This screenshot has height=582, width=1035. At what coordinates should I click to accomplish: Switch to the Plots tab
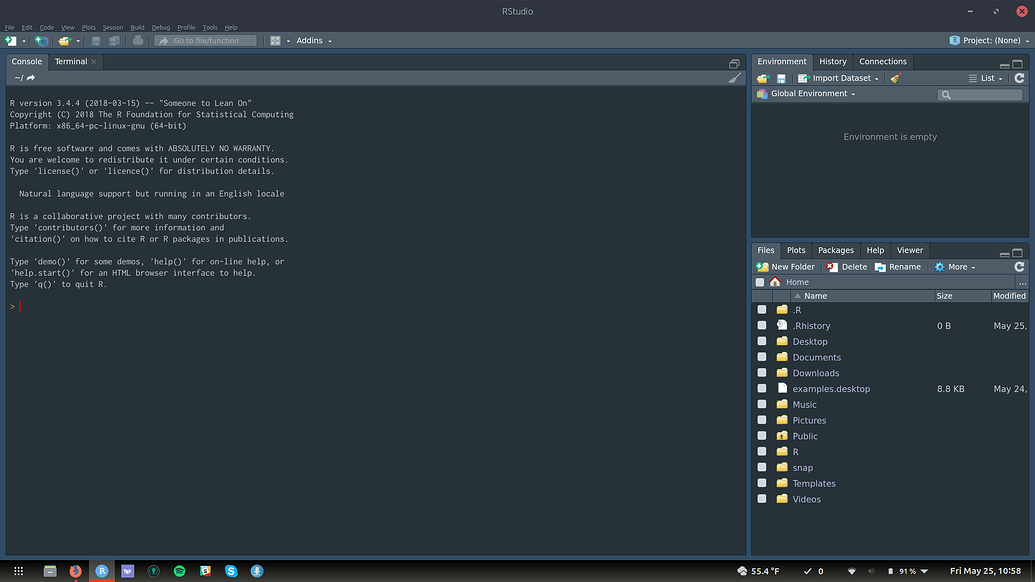796,250
